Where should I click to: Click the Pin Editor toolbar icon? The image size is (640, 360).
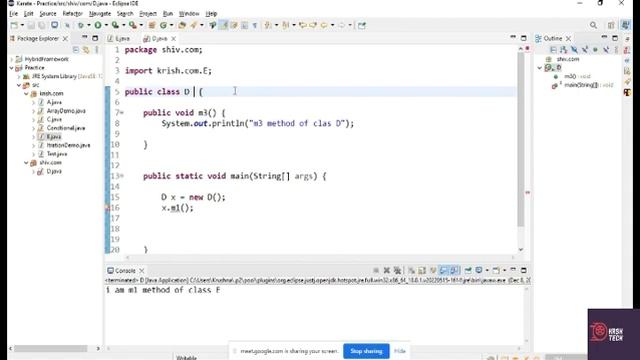tap(362, 25)
